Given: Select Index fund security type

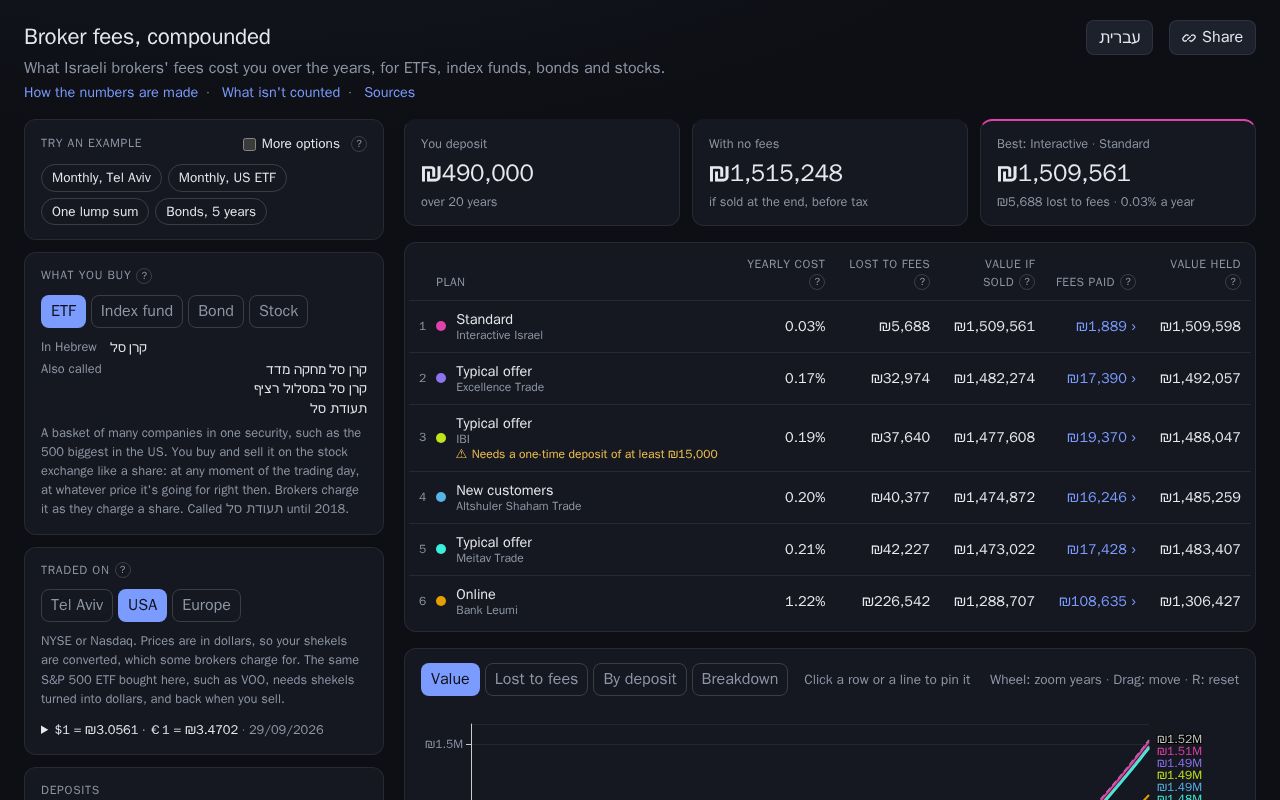Looking at the screenshot, I should click(137, 311).
